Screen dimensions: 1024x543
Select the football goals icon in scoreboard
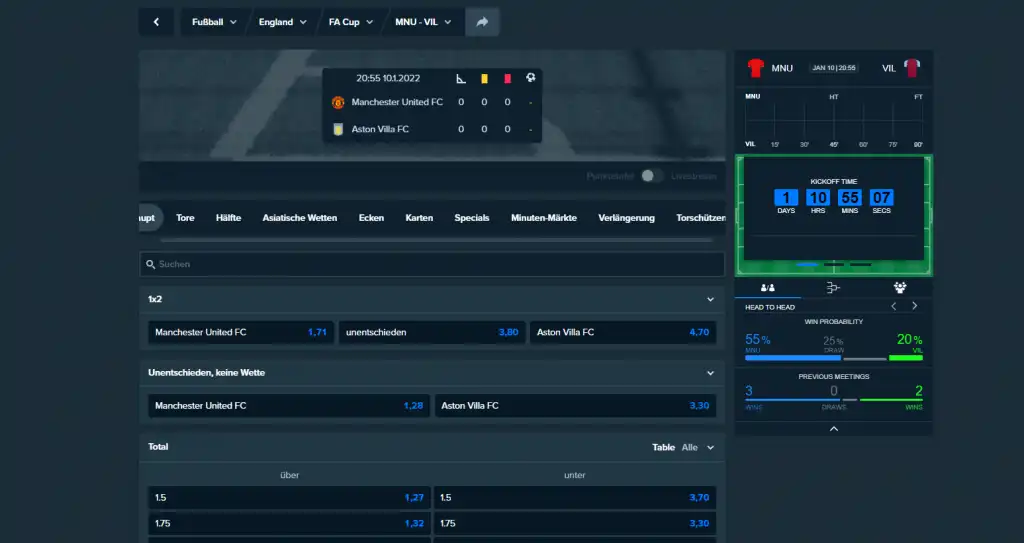tap(530, 78)
